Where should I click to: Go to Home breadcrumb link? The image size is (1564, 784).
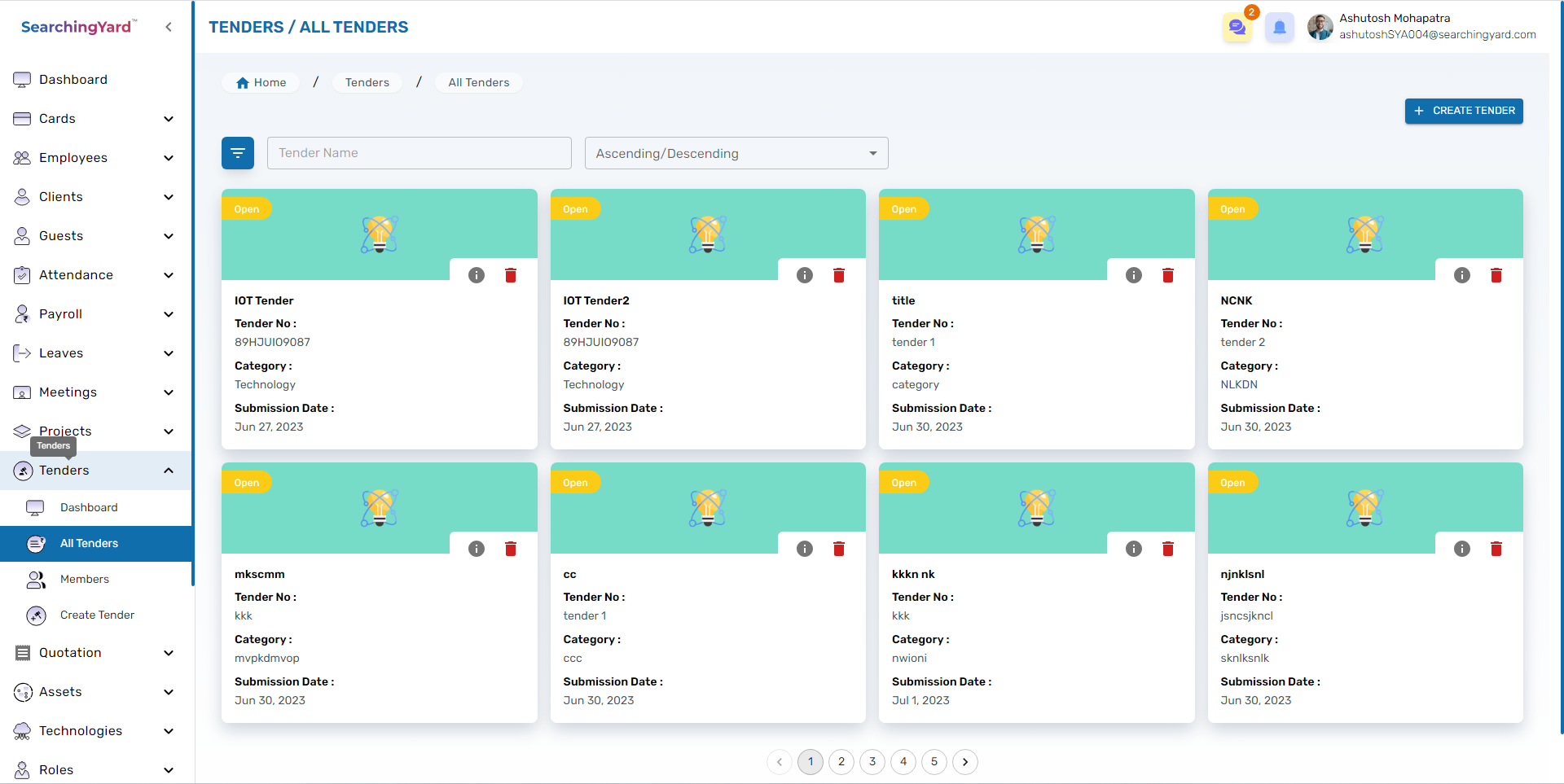[x=261, y=82]
